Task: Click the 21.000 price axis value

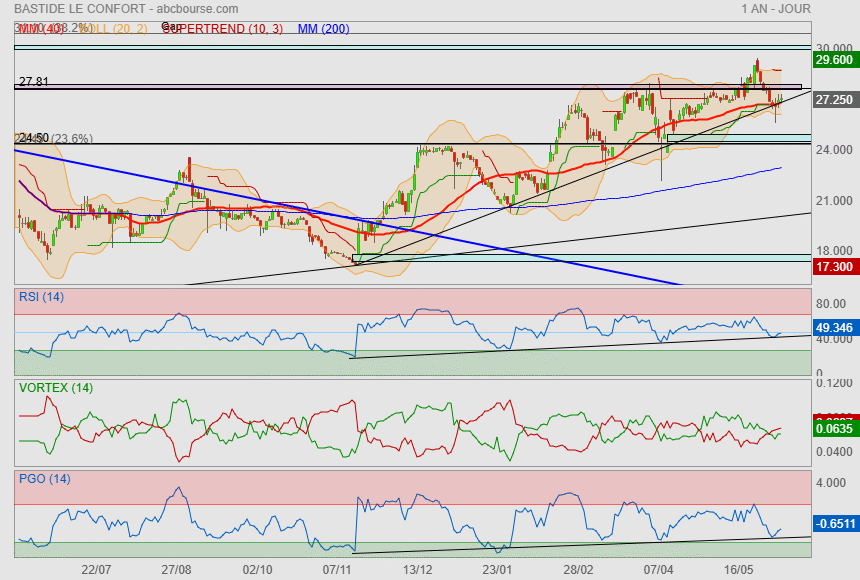Action: coord(834,201)
